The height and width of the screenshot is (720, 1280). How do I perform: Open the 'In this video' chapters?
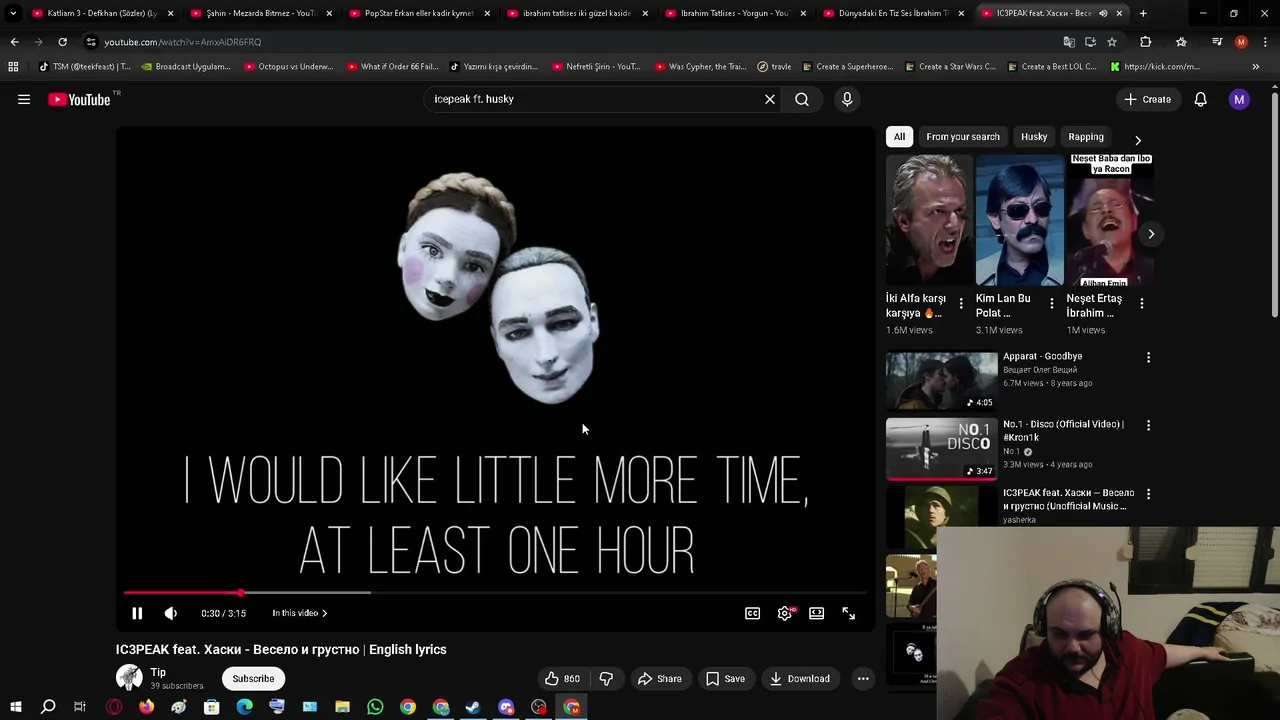[300, 613]
